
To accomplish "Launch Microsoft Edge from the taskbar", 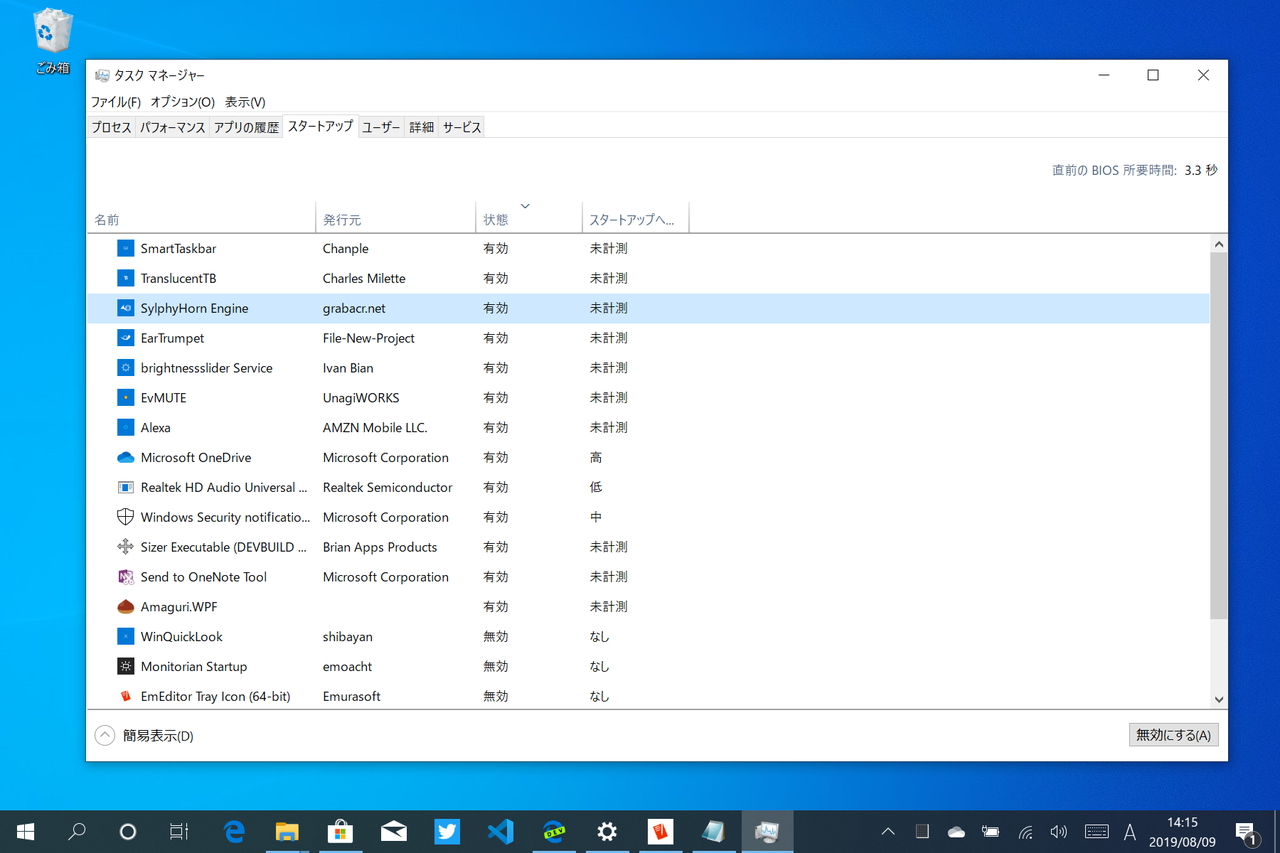I will pos(234,832).
